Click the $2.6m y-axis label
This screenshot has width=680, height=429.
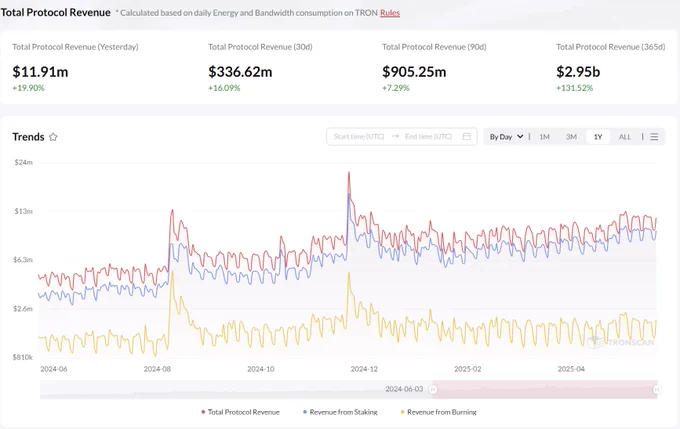pos(23,309)
